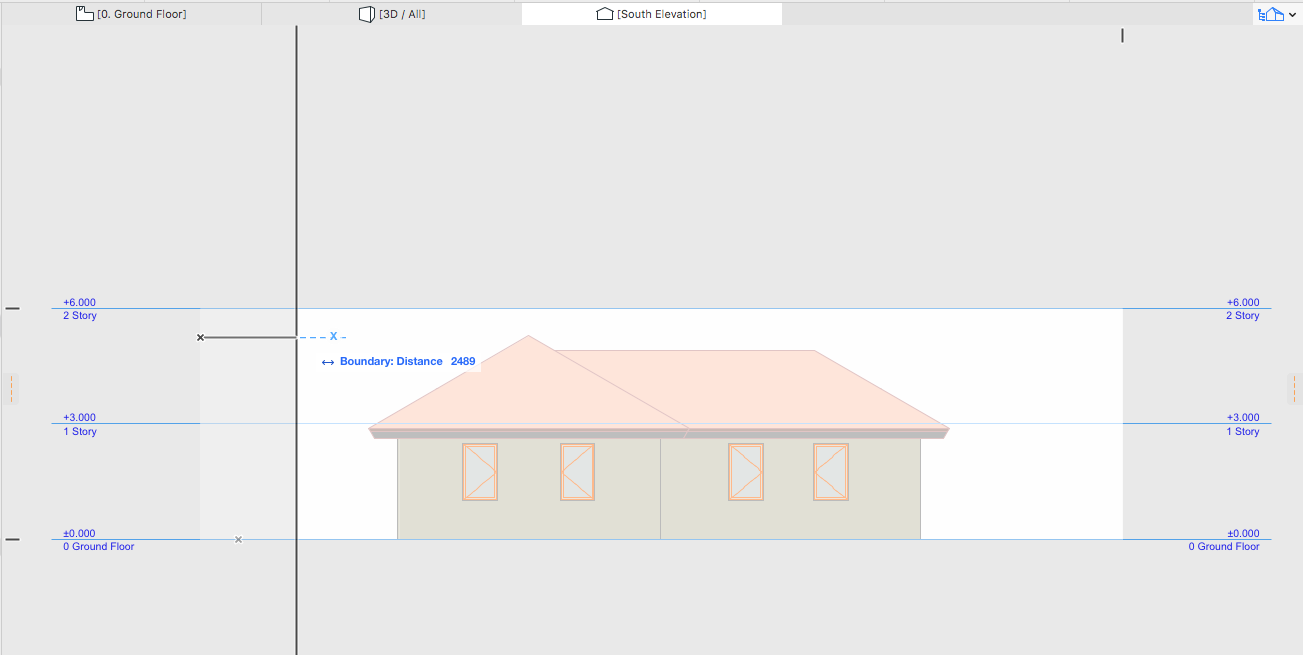Click the 3D cube icon on the [3D / All] tab
Screen dimensions: 1303x655
click(366, 13)
